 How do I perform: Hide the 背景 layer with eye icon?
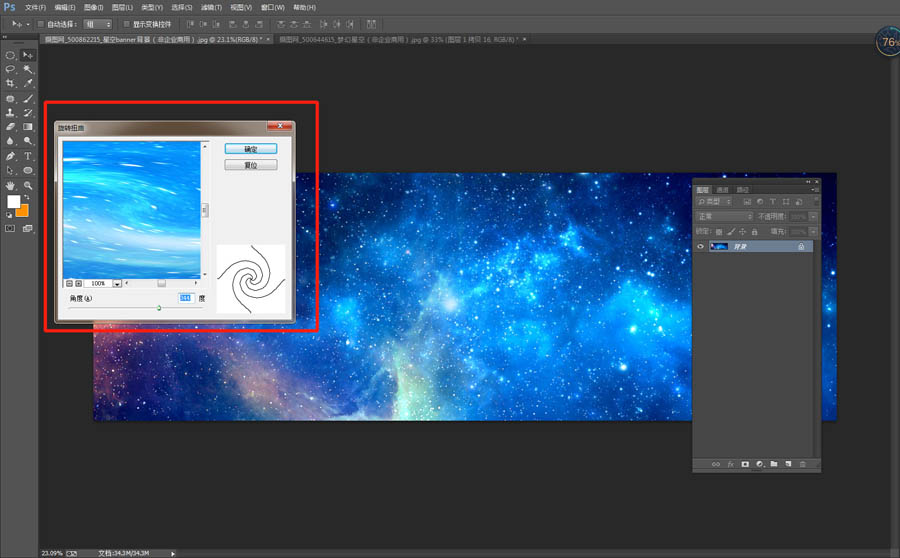coord(701,246)
